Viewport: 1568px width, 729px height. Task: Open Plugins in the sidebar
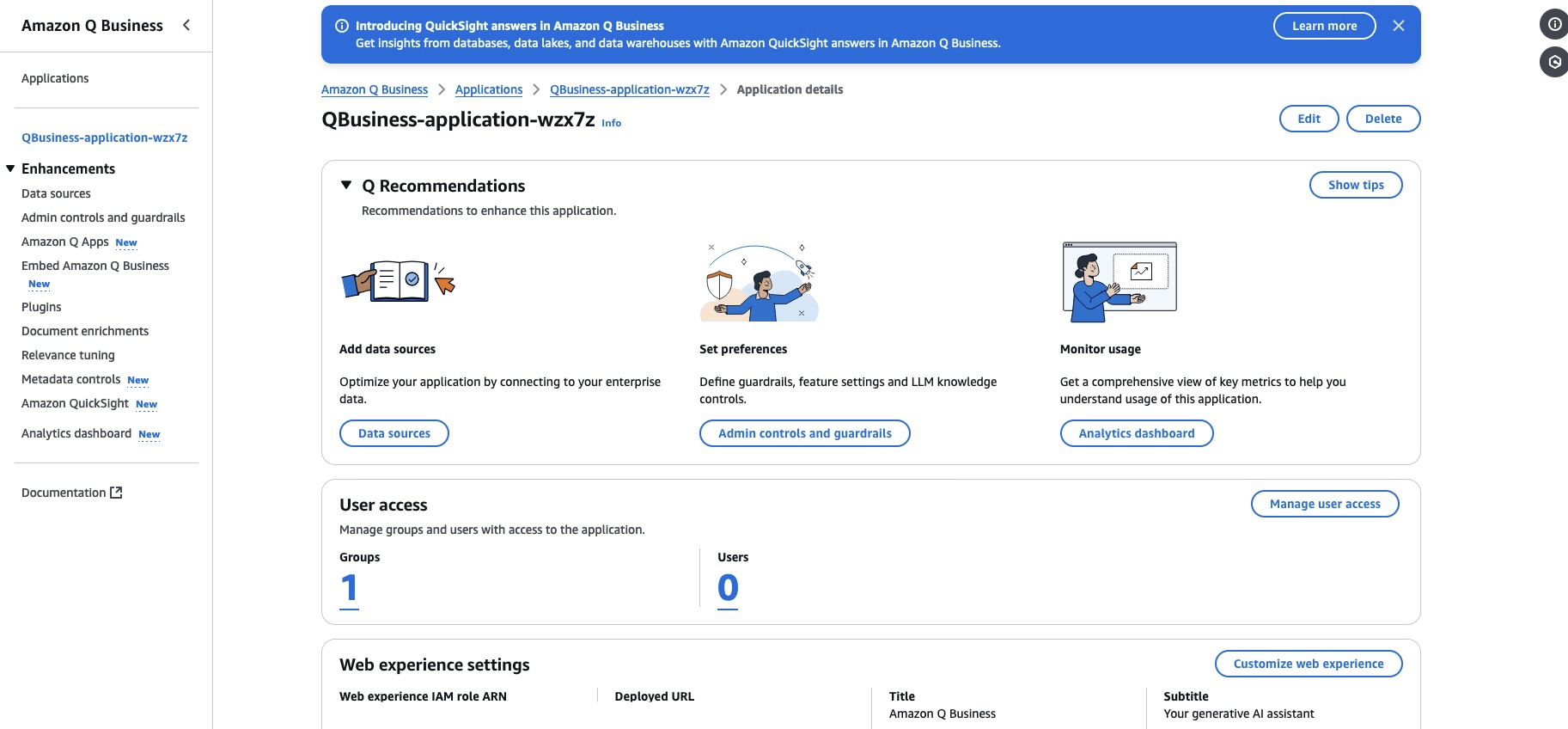pyautogui.click(x=41, y=307)
